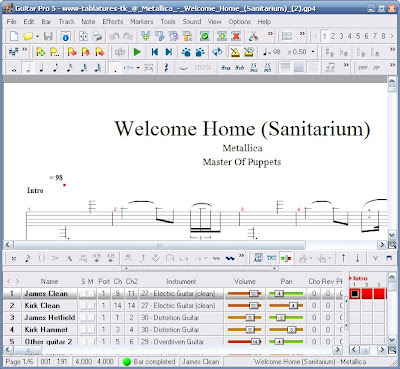Screen dimensions: 400x369
Task: Move track down with the down arrow icon
Action: pyautogui.click(x=357, y=258)
